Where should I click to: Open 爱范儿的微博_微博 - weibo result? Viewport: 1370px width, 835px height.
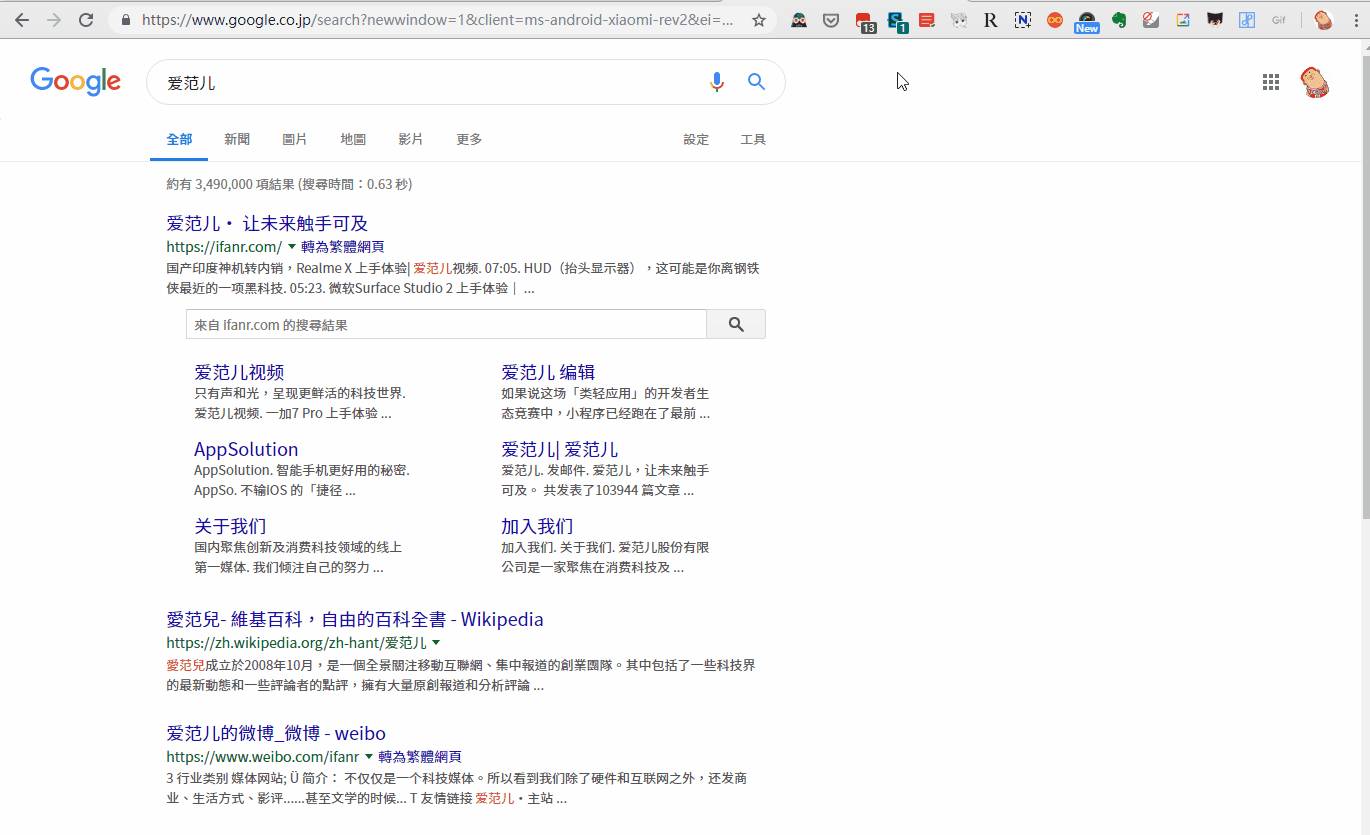[x=276, y=733]
